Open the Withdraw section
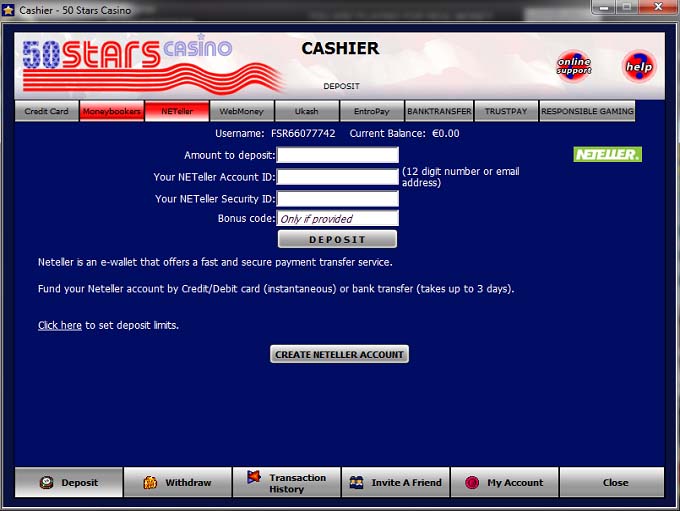 [178, 482]
